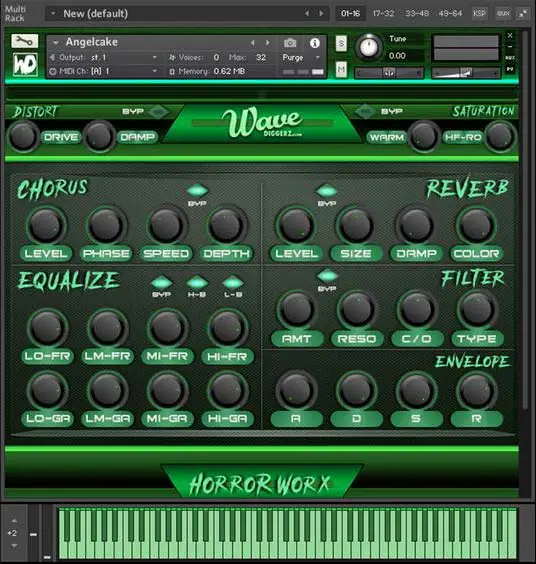Toggle Distort BYP bypass switch

point(157,112)
